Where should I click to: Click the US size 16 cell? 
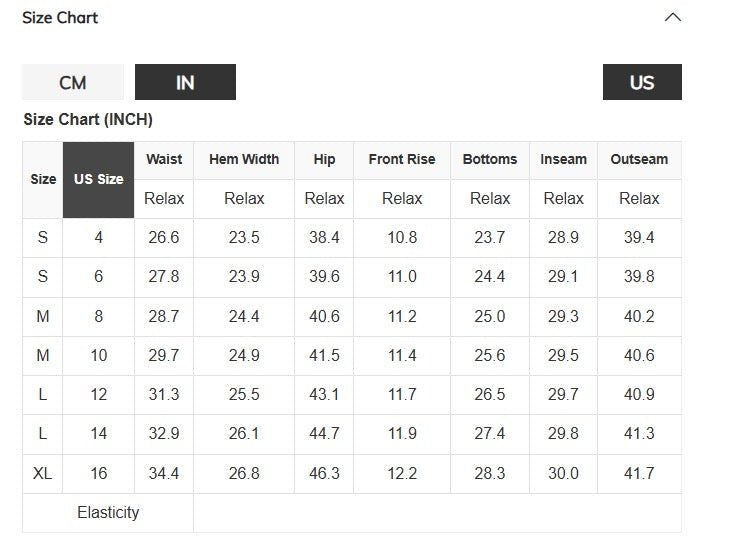click(x=98, y=473)
